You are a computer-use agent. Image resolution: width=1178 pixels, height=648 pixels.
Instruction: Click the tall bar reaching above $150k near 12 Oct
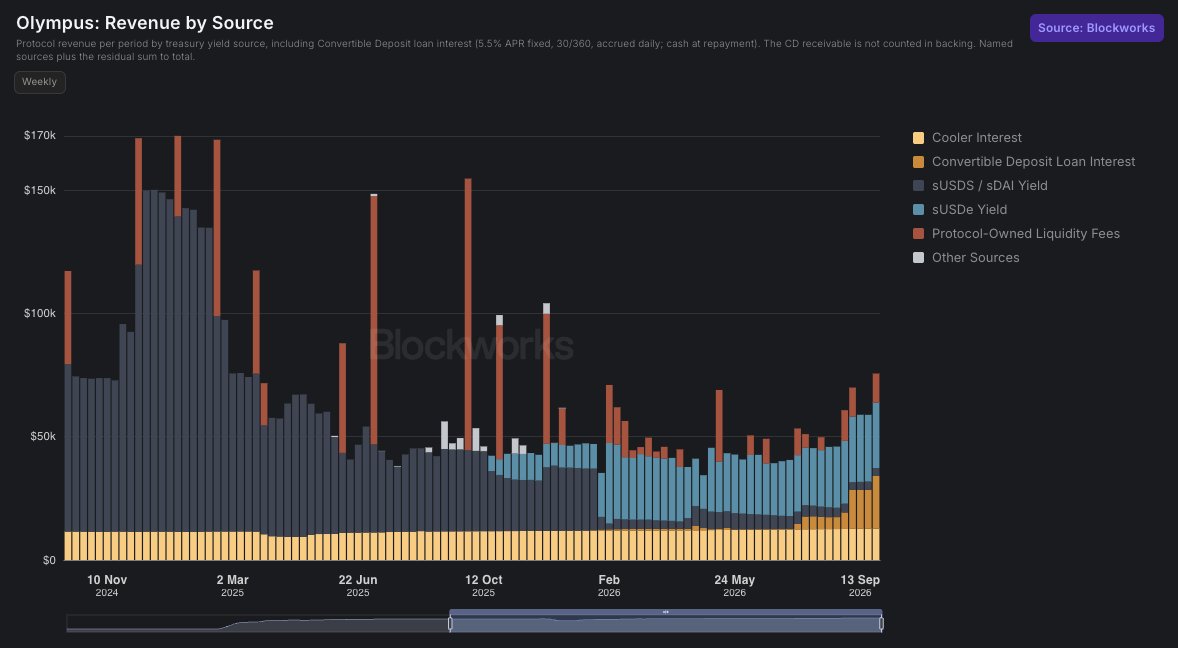click(x=468, y=369)
